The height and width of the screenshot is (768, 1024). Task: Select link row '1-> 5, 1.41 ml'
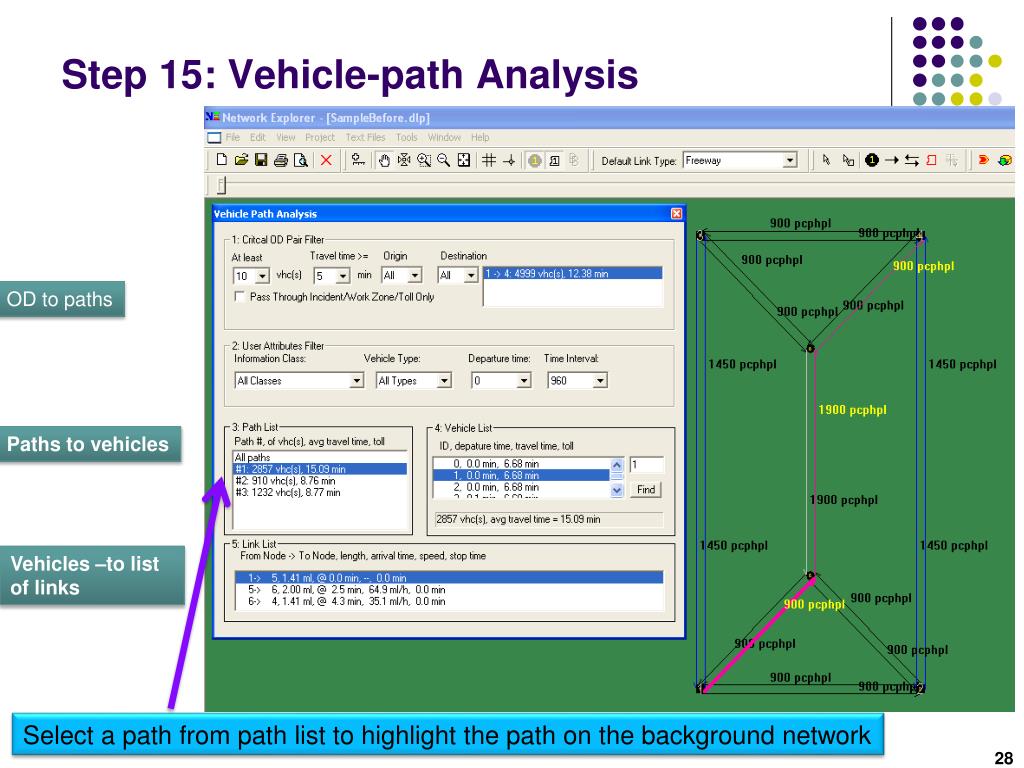click(x=449, y=578)
